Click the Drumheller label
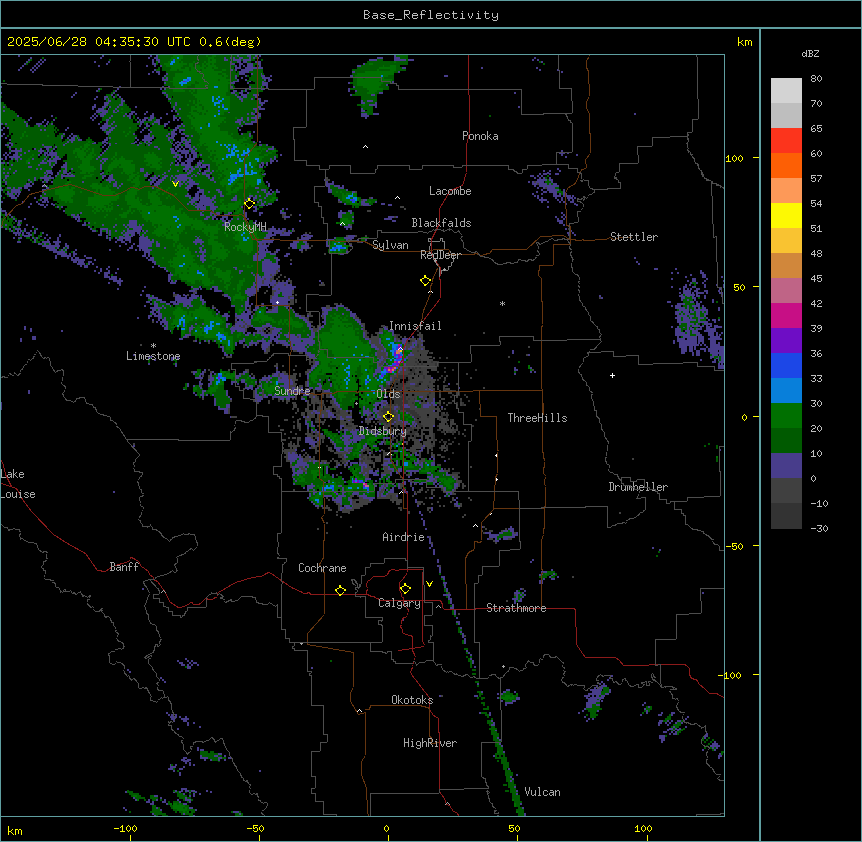Image resolution: width=862 pixels, height=842 pixels. [x=638, y=487]
